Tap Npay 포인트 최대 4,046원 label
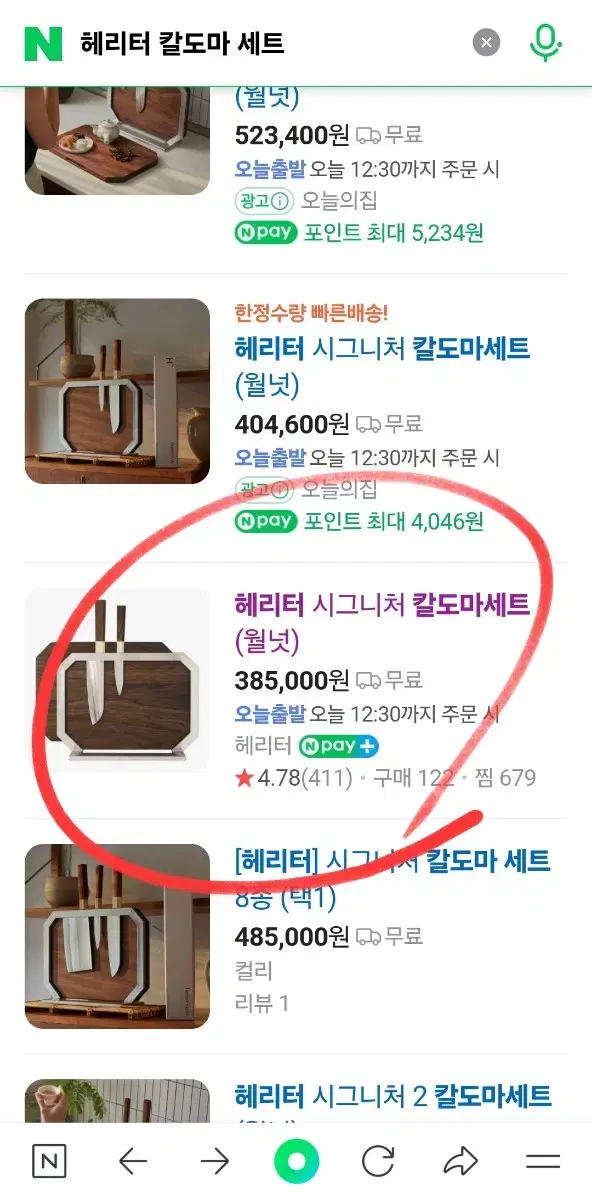 359,521
